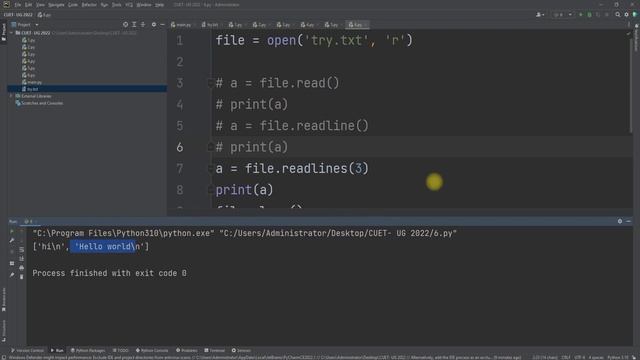Clear all output with trash icon

pos(22,277)
